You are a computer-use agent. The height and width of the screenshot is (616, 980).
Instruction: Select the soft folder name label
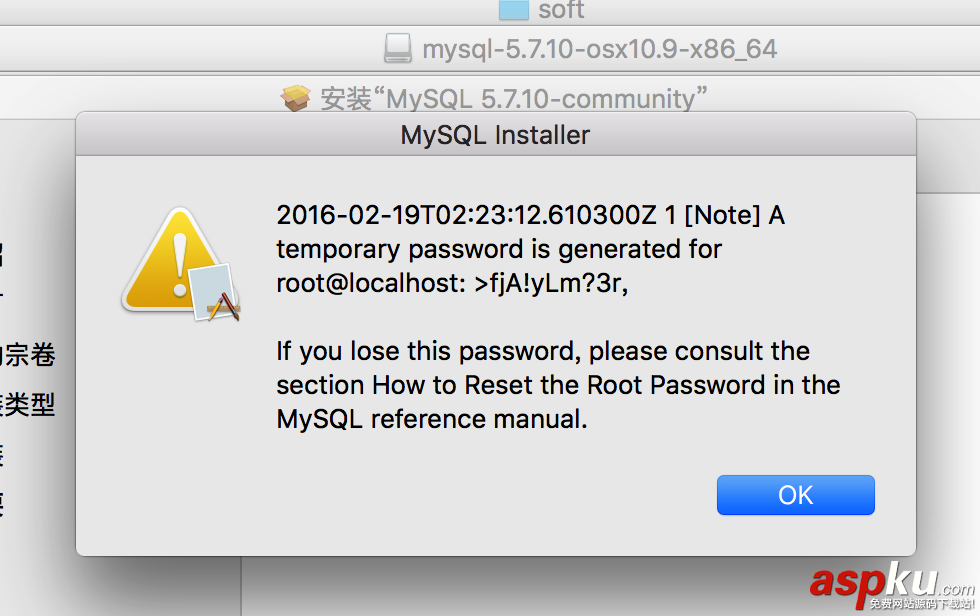coord(560,10)
